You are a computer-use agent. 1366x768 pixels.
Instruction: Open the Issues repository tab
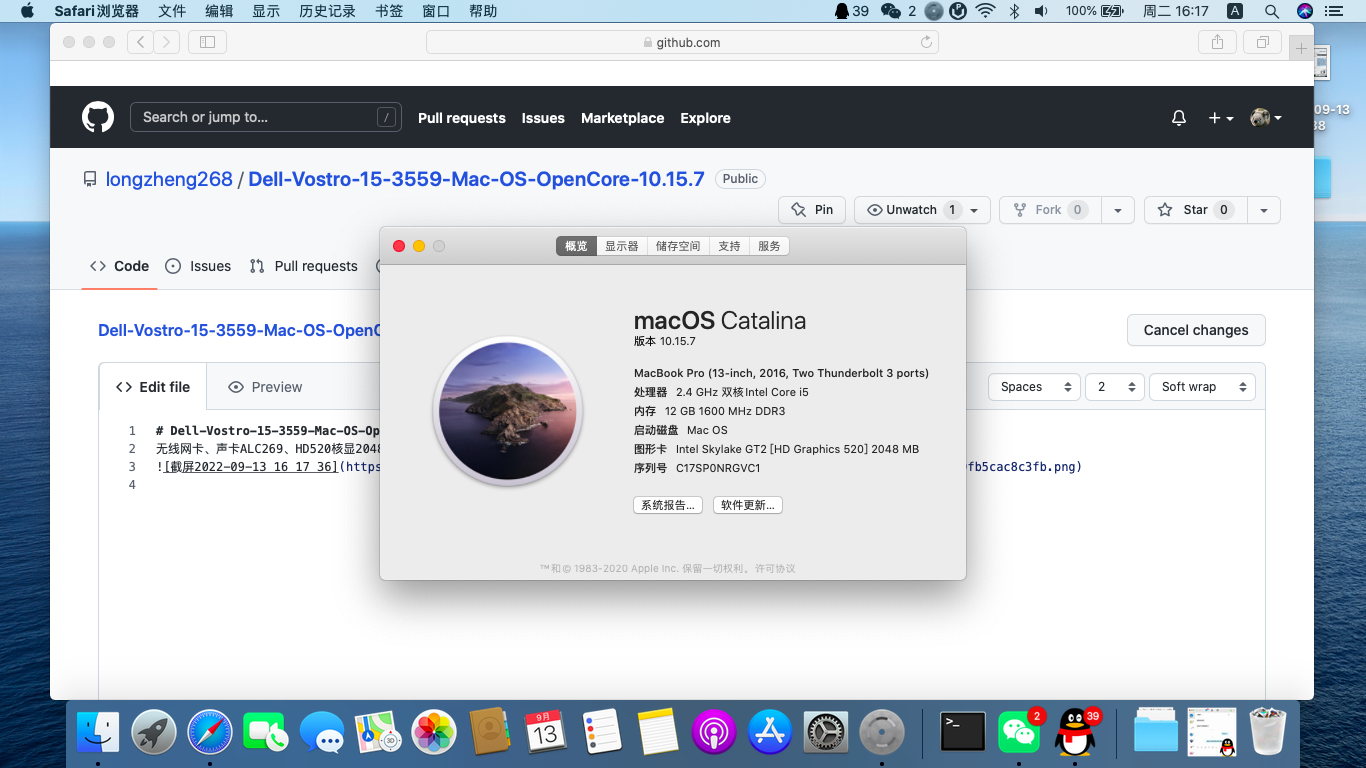(x=198, y=266)
